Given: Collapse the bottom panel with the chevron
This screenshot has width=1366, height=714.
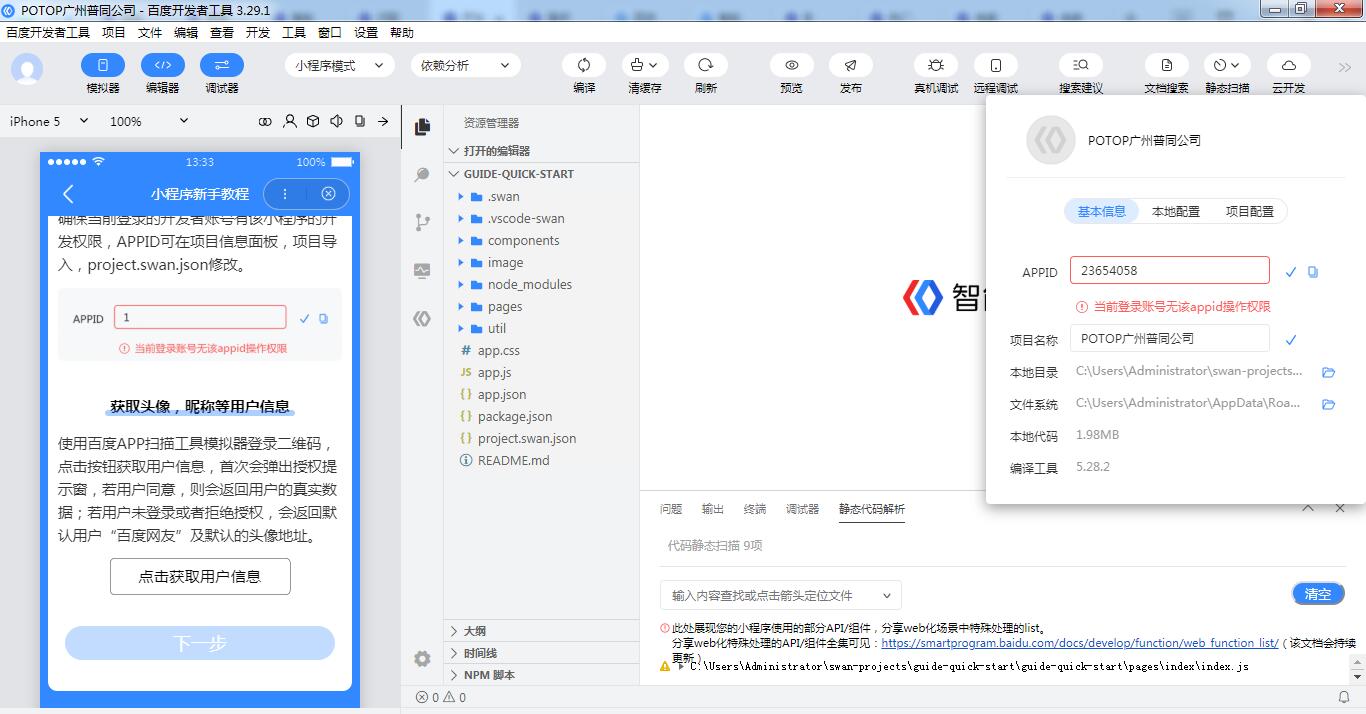Looking at the screenshot, I should click(1307, 508).
